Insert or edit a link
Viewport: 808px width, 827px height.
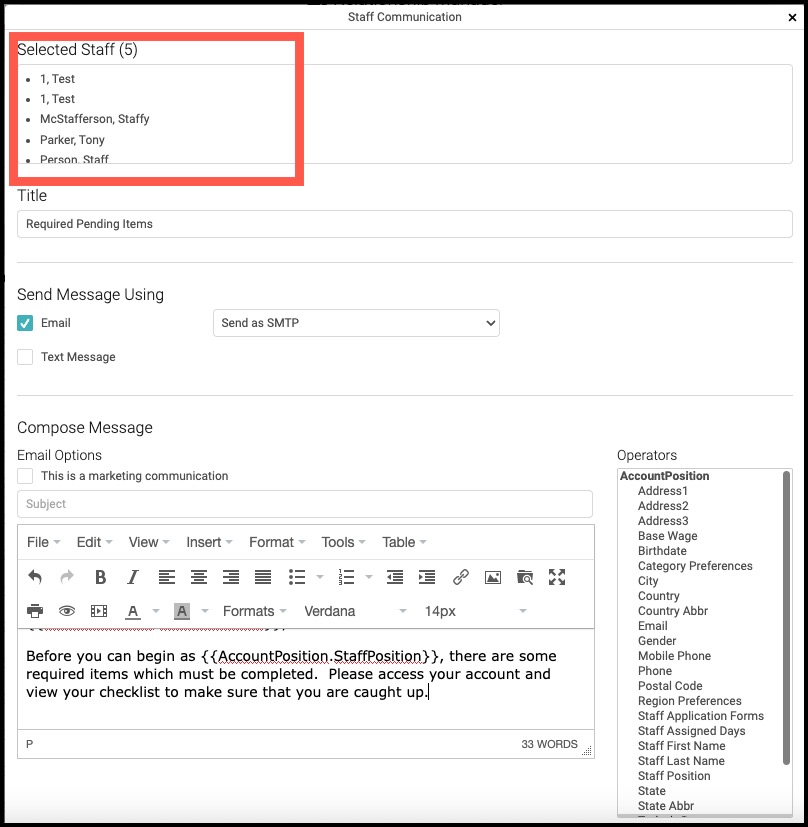point(461,577)
